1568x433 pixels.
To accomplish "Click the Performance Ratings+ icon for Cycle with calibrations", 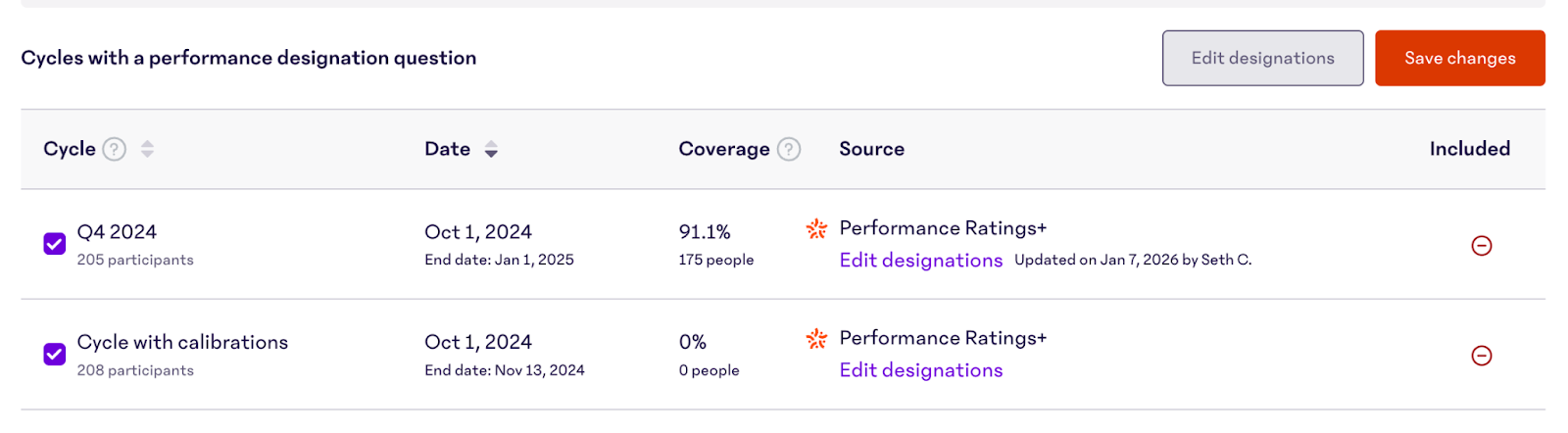I will [816, 338].
